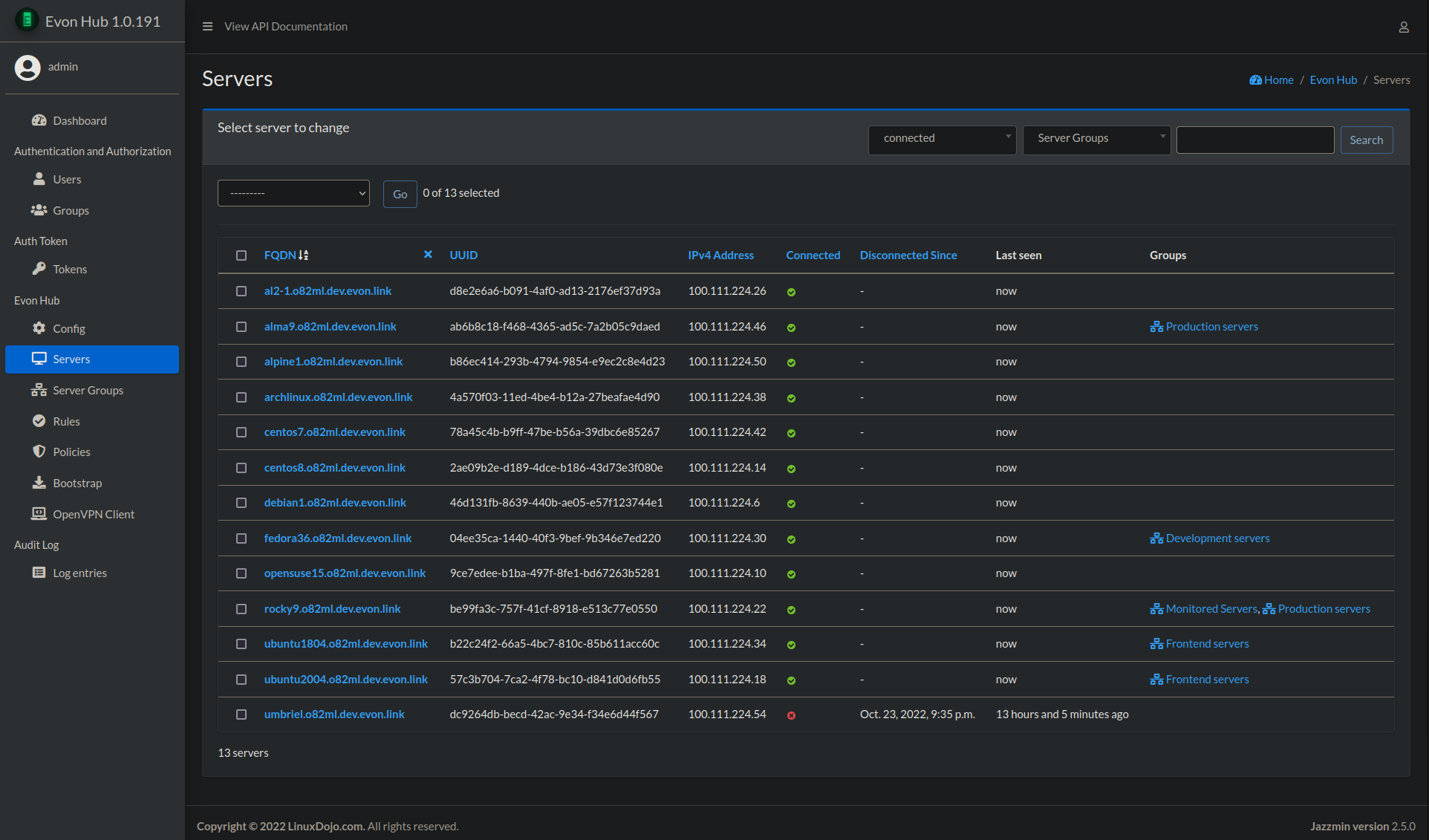Image resolution: width=1429 pixels, height=840 pixels.
Task: Follow the Evon Hub breadcrumb link
Action: click(1333, 80)
